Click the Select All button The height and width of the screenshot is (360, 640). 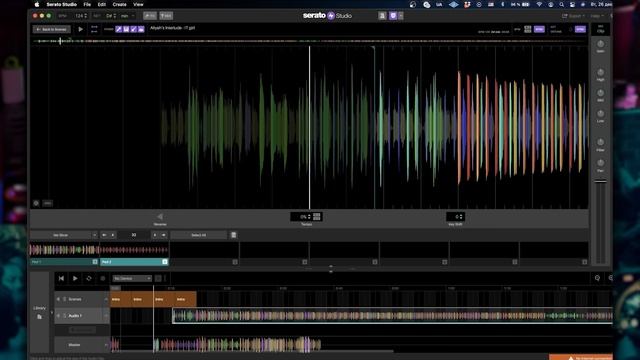(x=198, y=235)
